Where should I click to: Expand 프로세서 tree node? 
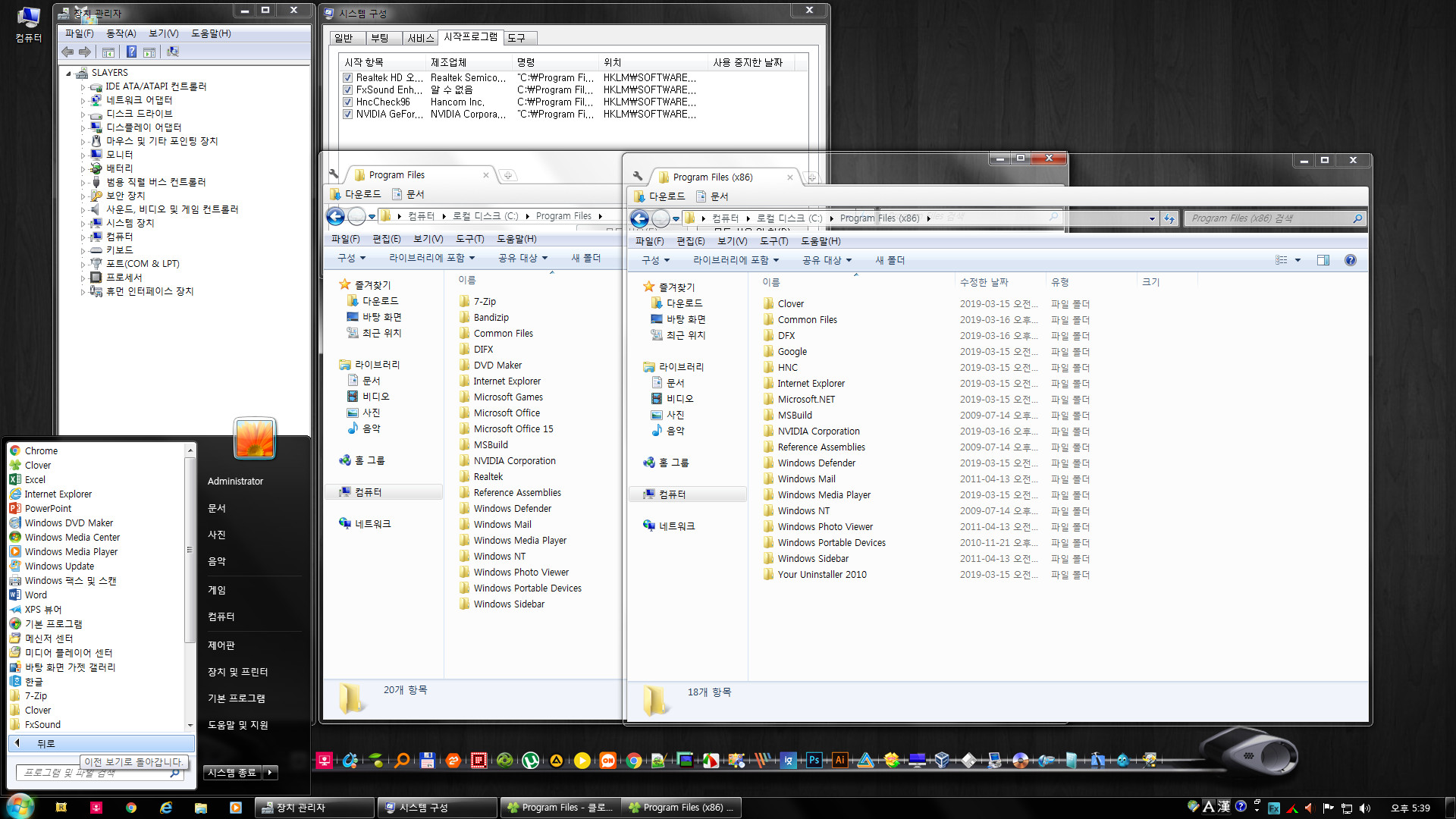click(x=83, y=278)
